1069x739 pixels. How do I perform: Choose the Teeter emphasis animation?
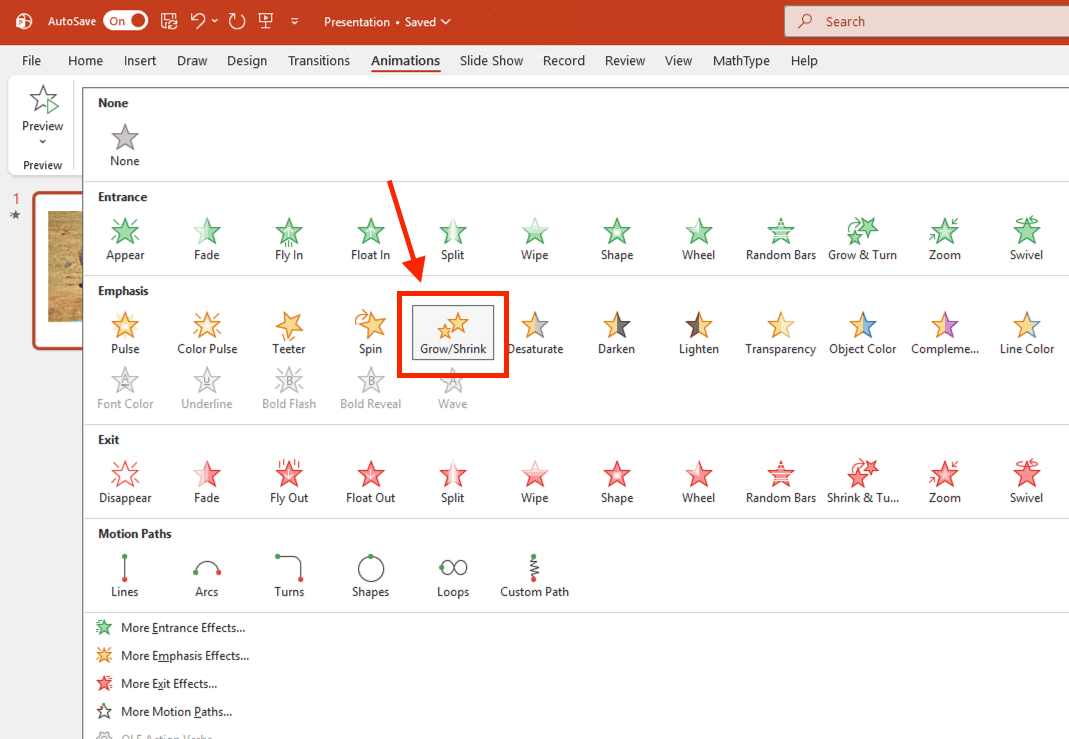coord(289,333)
